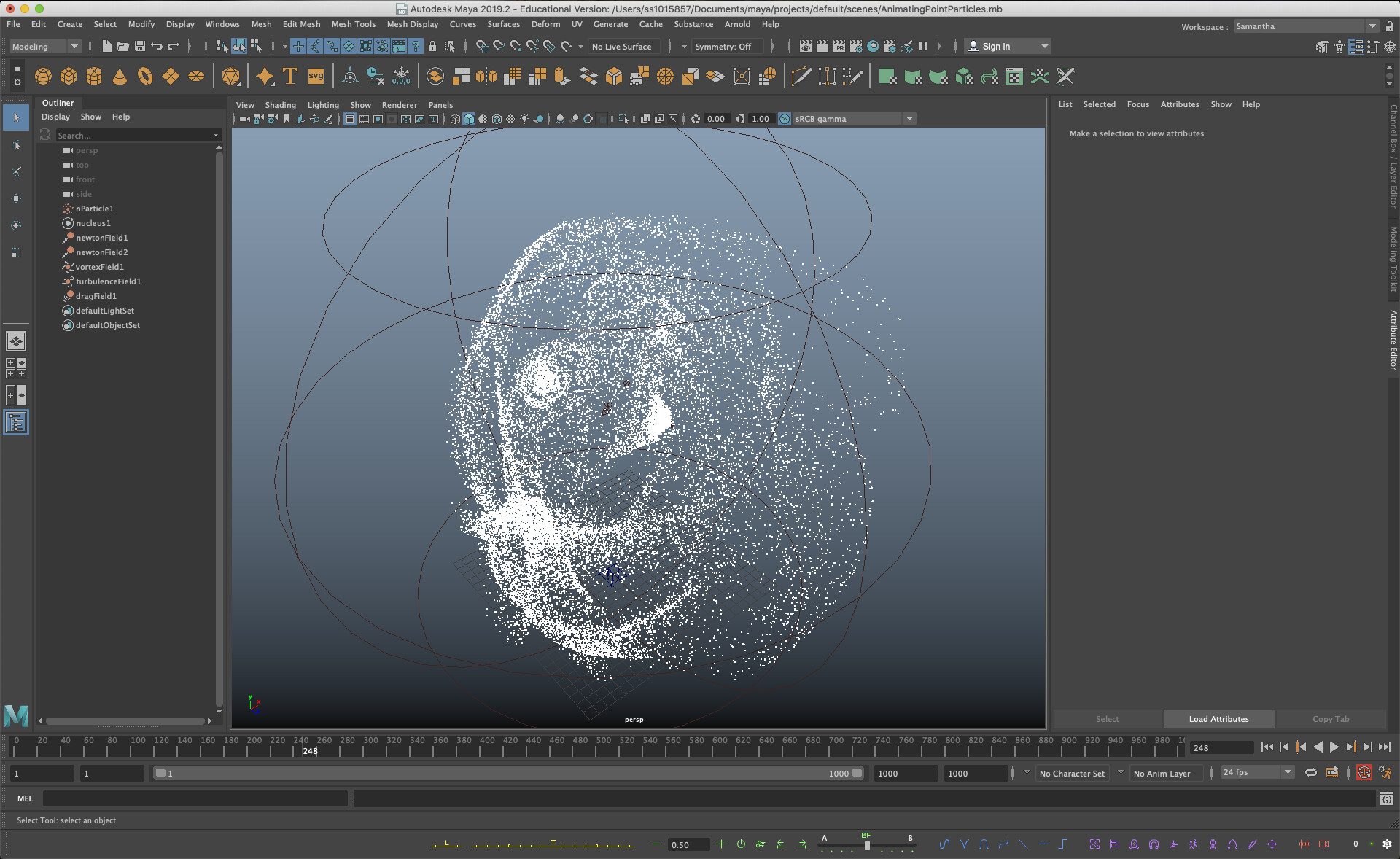Toggle the auto keyframe button
The image size is (1400, 859).
(1364, 773)
